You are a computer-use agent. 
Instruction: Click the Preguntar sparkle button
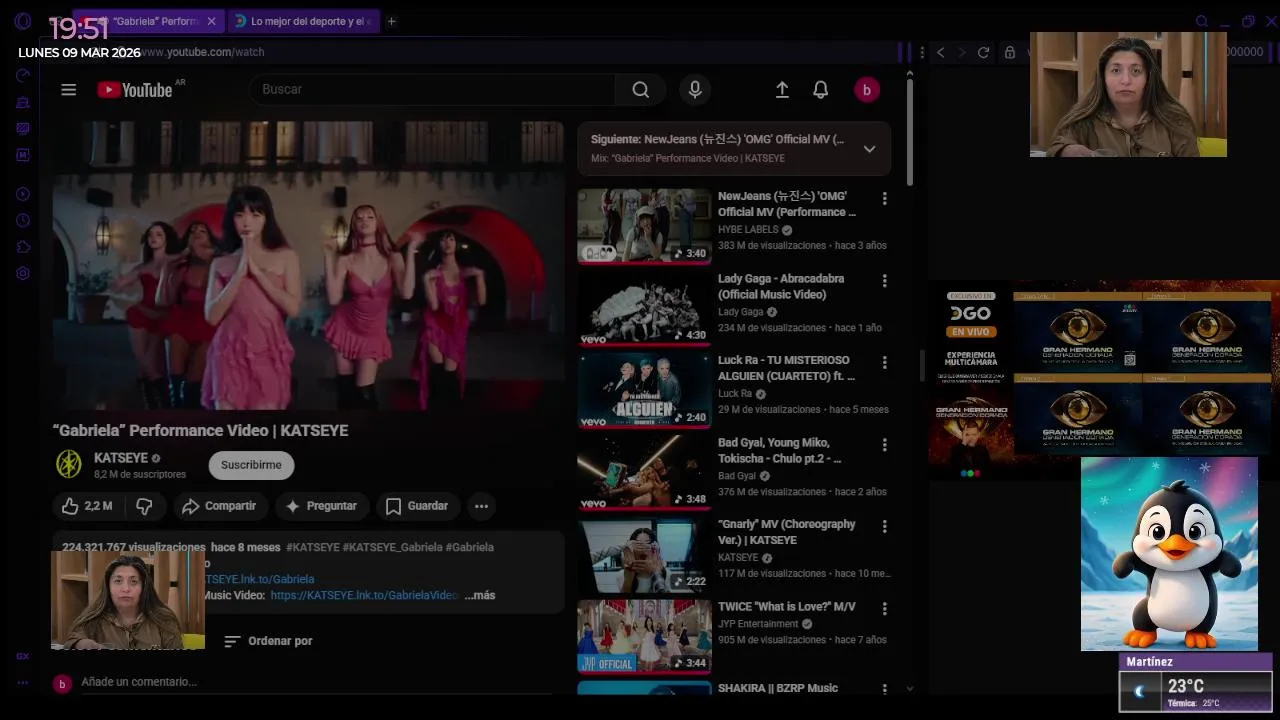point(321,506)
